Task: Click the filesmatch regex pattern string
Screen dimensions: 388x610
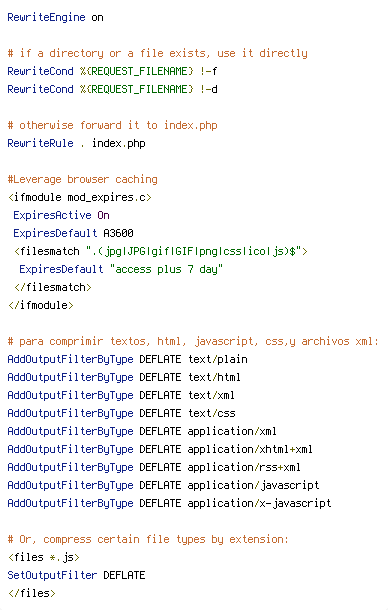Action: point(193,251)
